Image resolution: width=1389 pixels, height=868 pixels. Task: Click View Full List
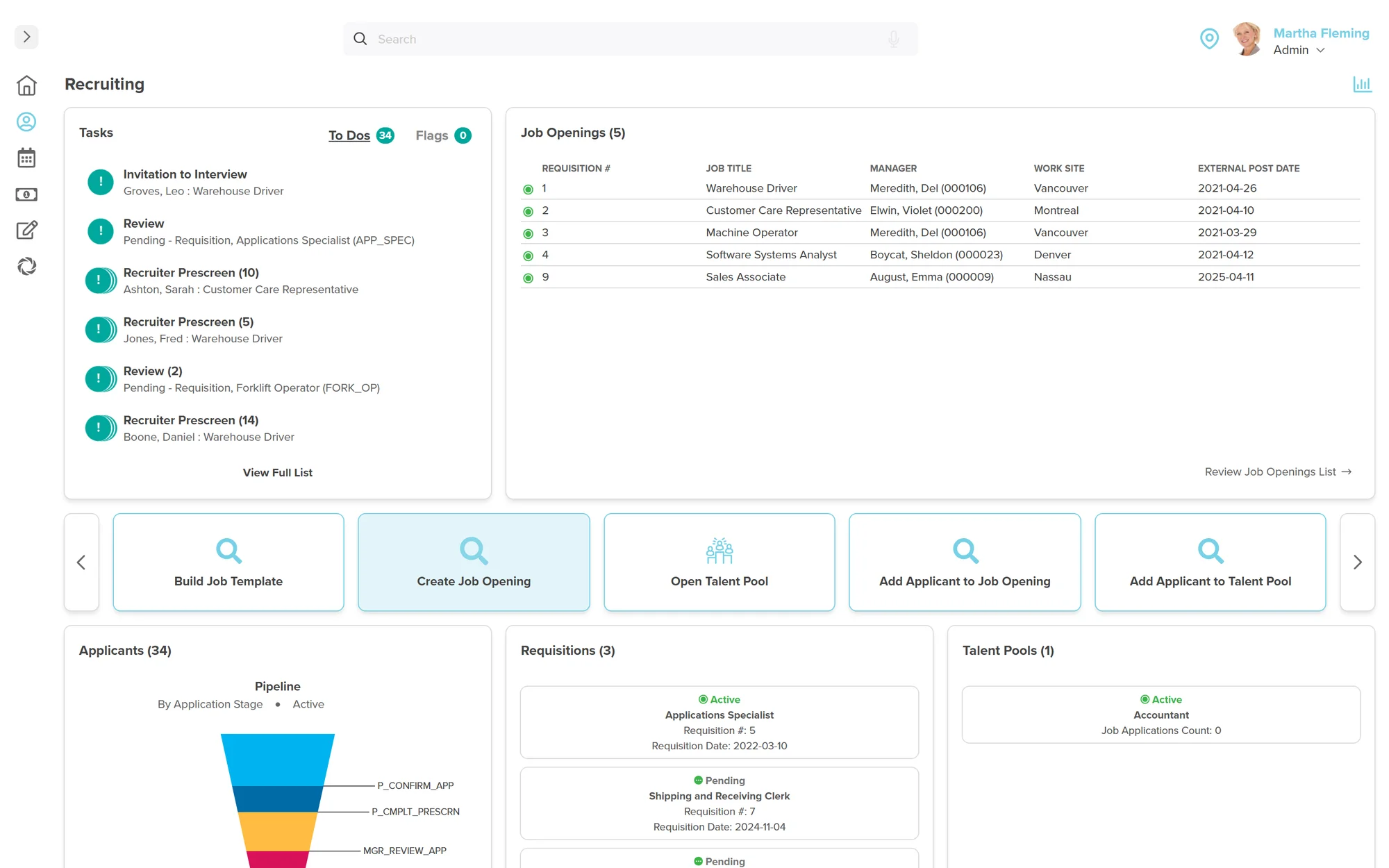pos(278,472)
